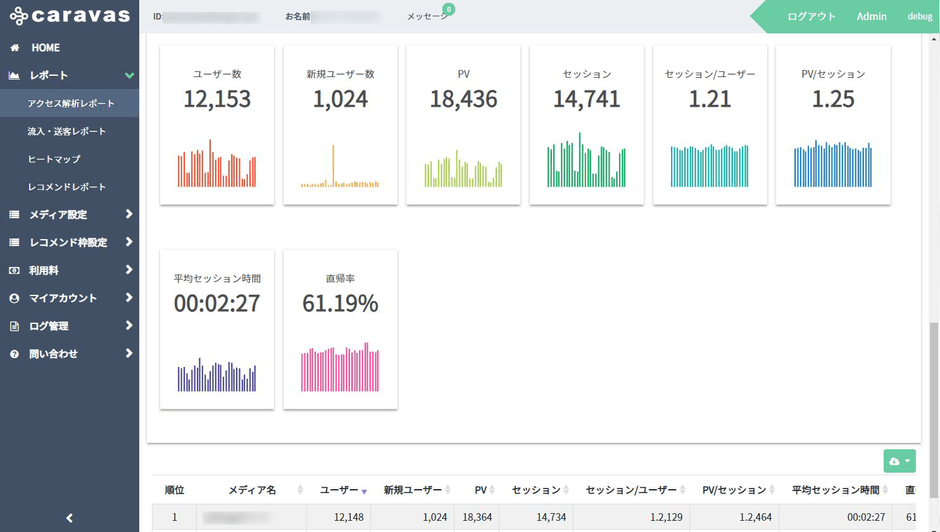Click the ログ管理 document icon
Image resolution: width=940 pixels, height=532 pixels.
point(15,326)
